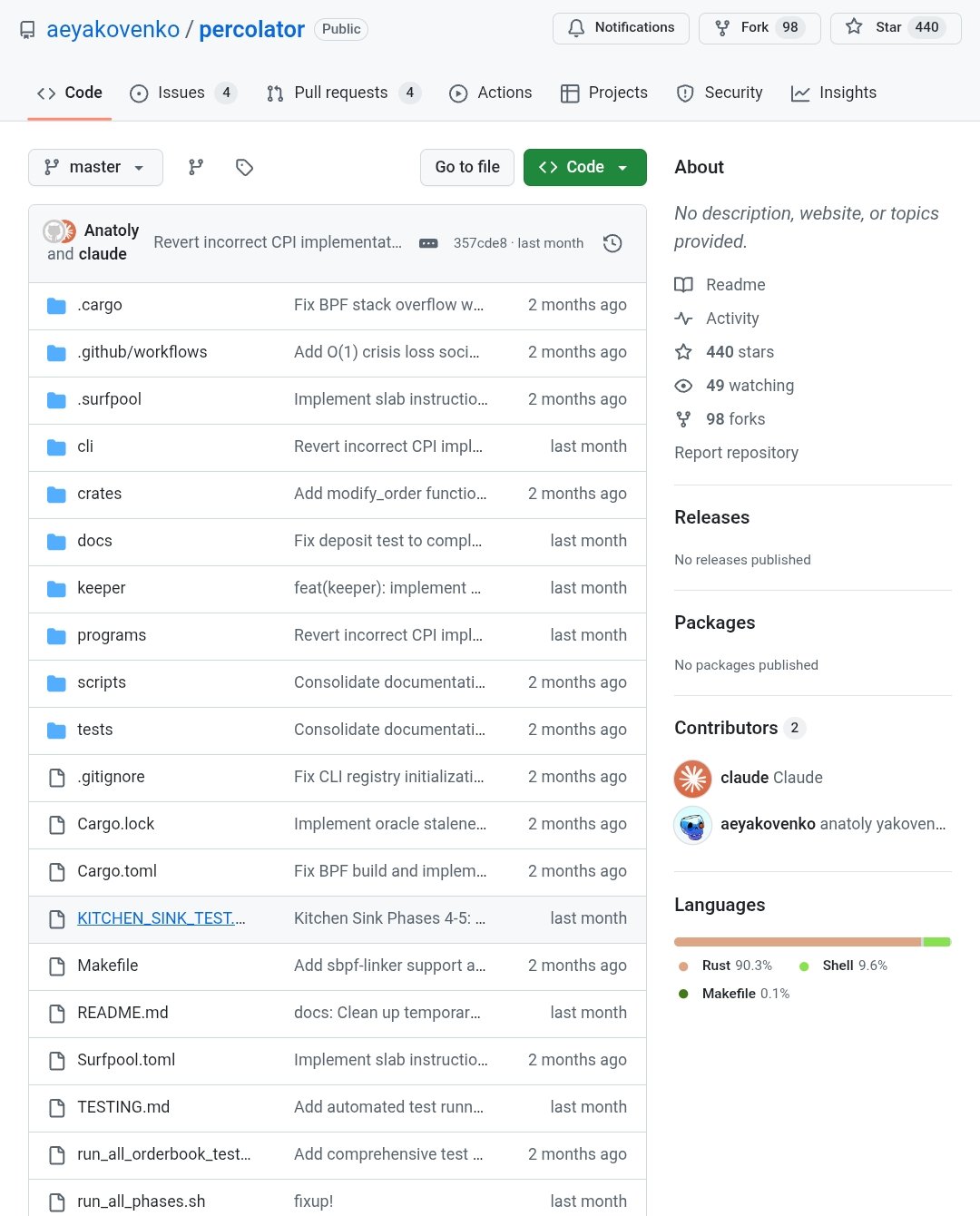Expand commit message ellipsis button

pyautogui.click(x=428, y=243)
